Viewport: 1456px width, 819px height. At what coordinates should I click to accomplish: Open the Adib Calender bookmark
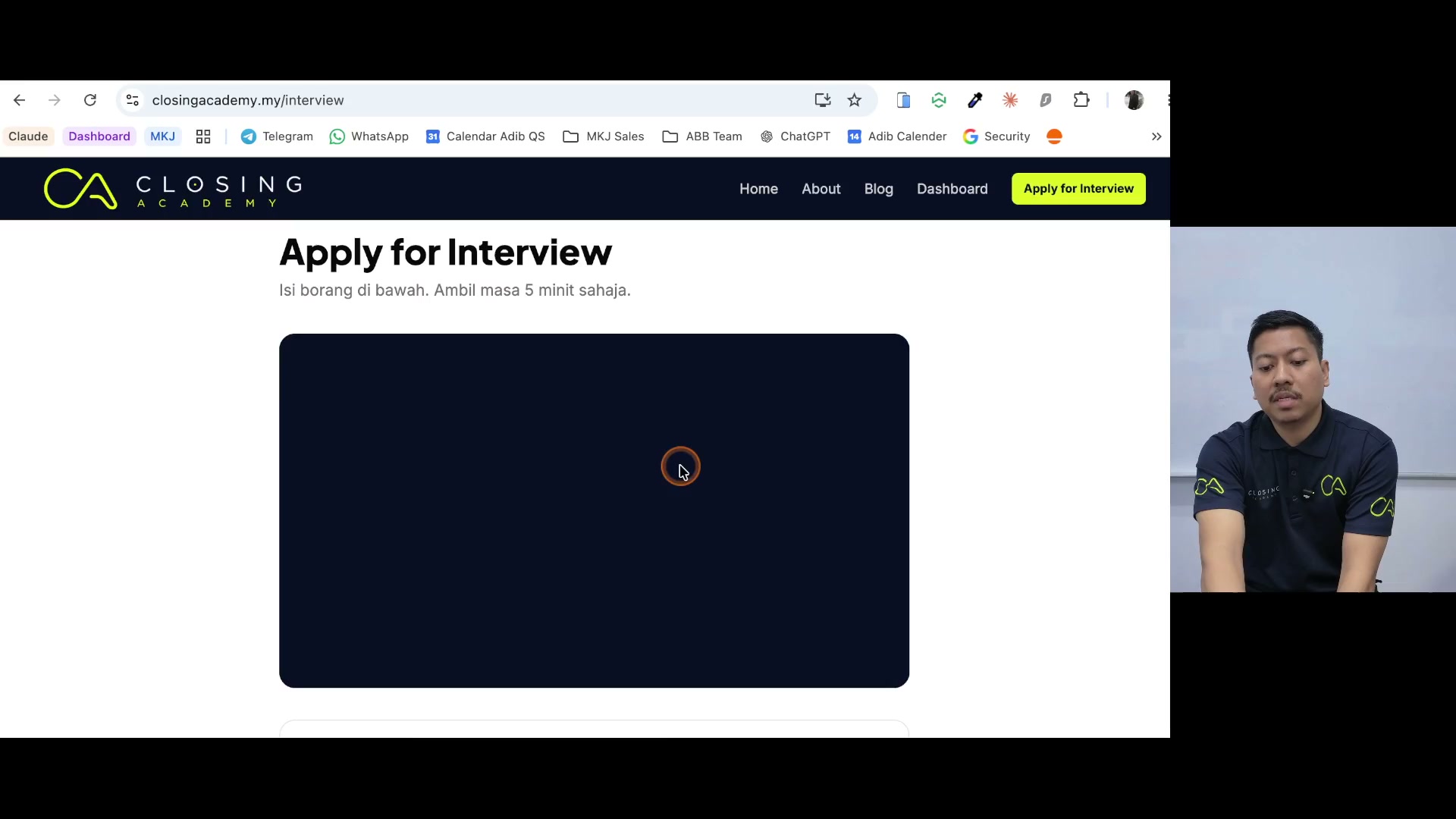897,136
